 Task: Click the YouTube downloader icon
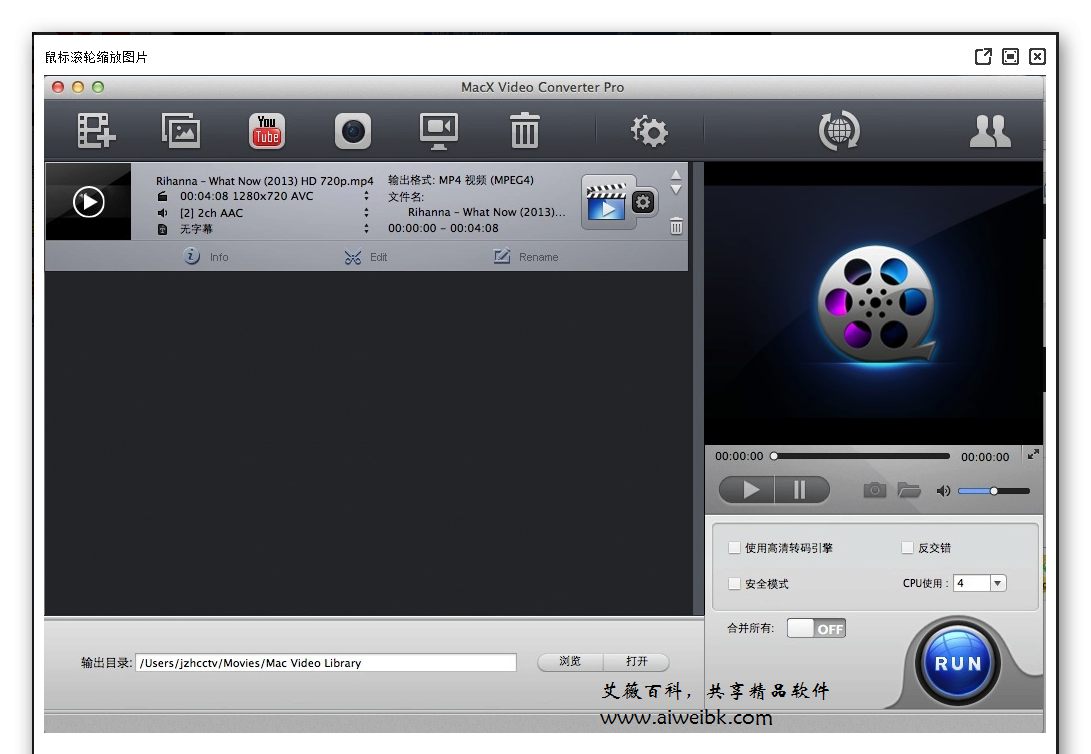tap(267, 131)
